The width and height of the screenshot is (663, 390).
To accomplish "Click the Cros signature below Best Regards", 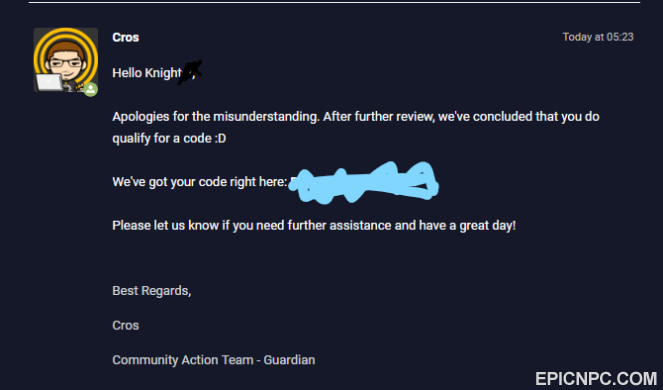I will 126,325.
